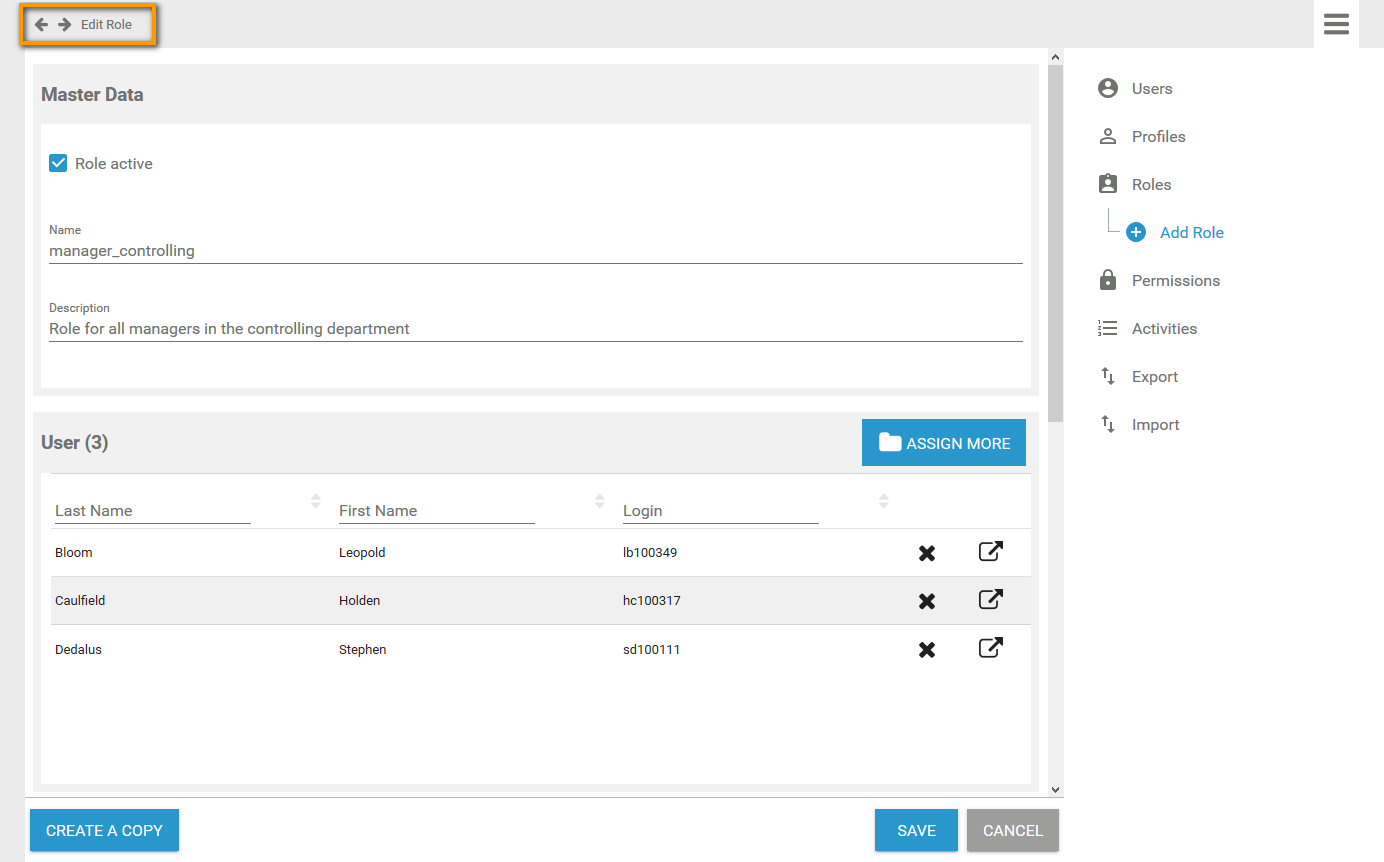The width and height of the screenshot is (1384, 862).
Task: Delete Dedalus assignment via X icon
Action: (x=927, y=650)
